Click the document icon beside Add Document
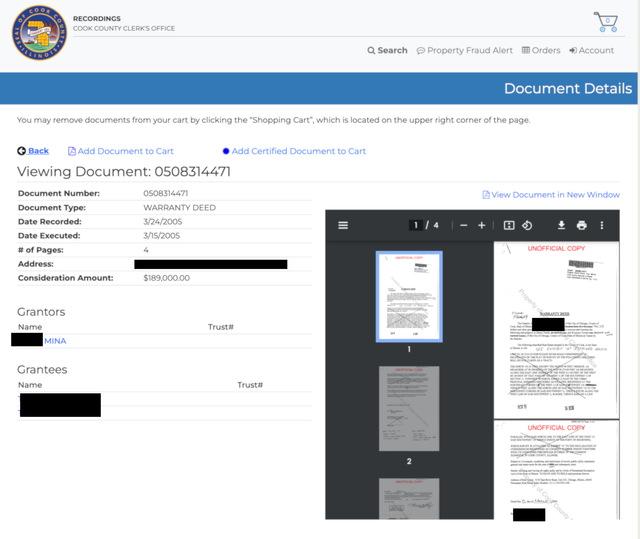This screenshot has height=539, width=640. (72, 151)
